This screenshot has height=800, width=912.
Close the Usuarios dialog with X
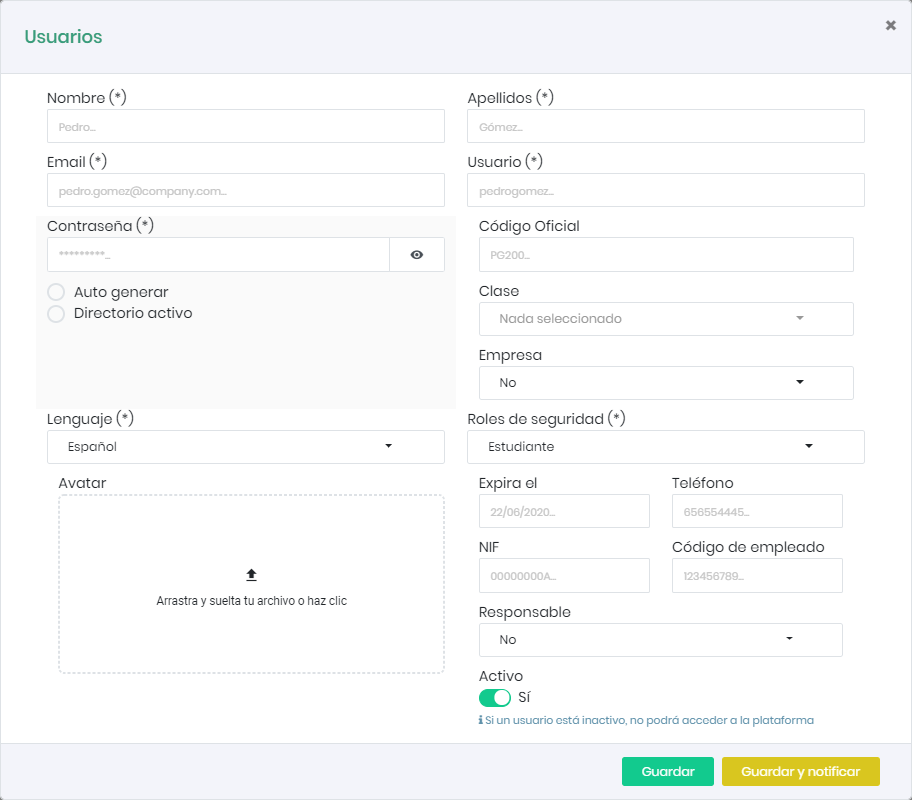point(890,26)
